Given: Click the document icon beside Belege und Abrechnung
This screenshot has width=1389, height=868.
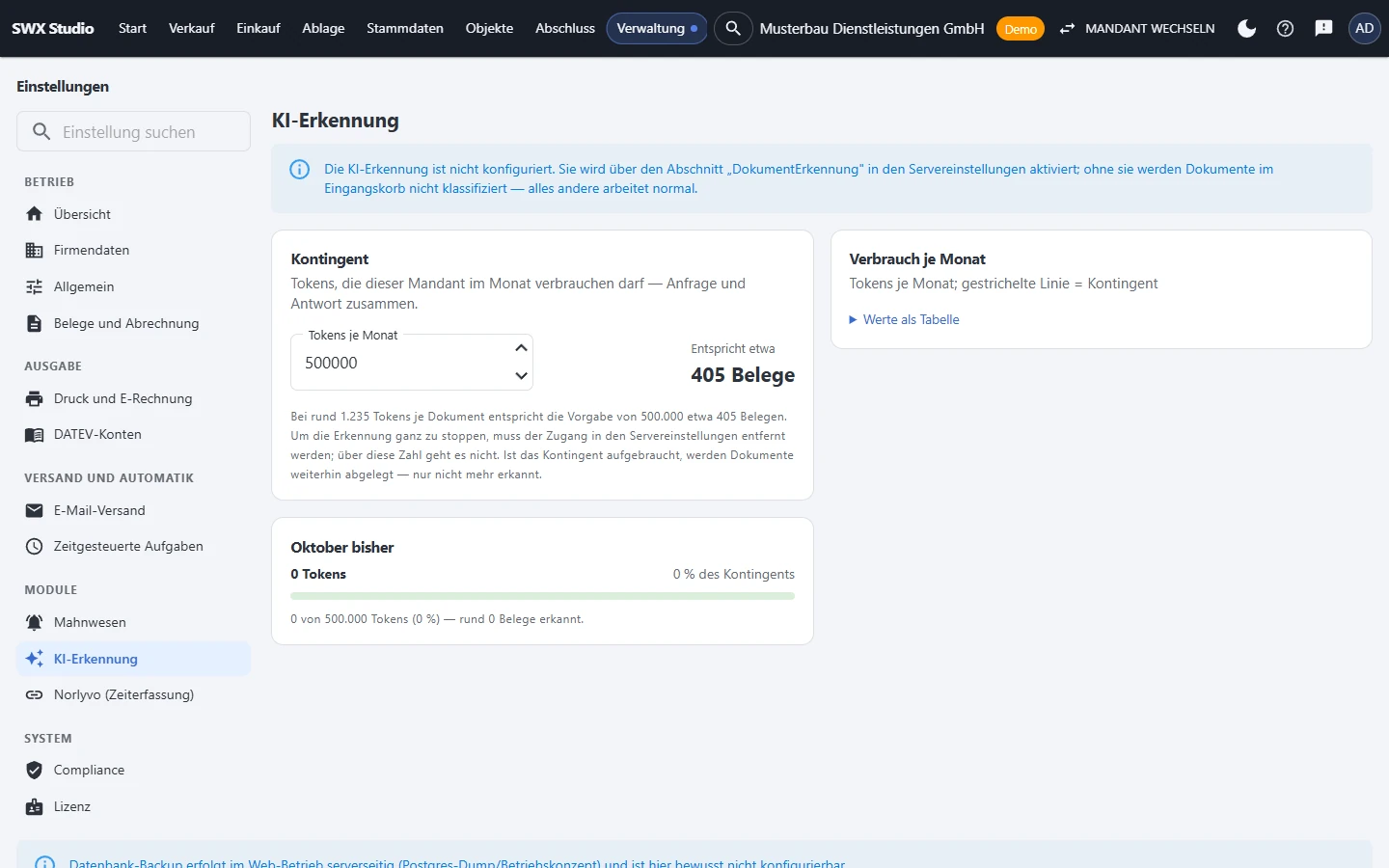Looking at the screenshot, I should click(35, 323).
